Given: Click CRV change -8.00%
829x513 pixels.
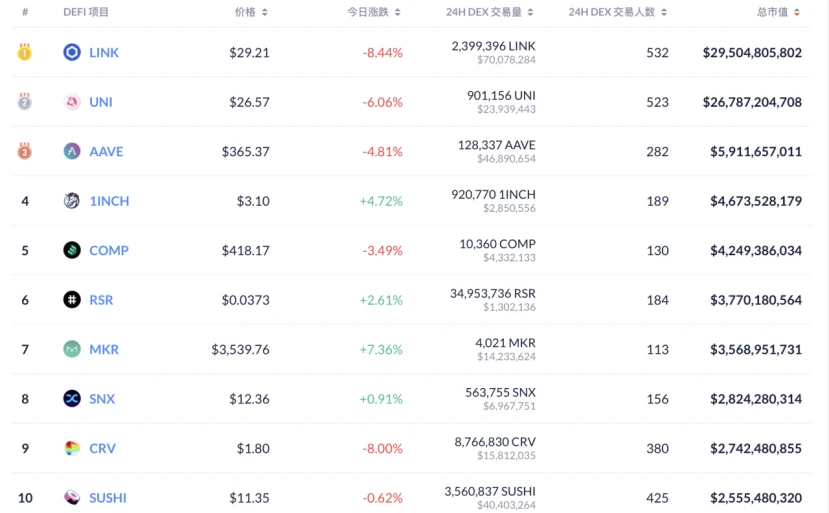Looking at the screenshot, I should pos(382,448).
